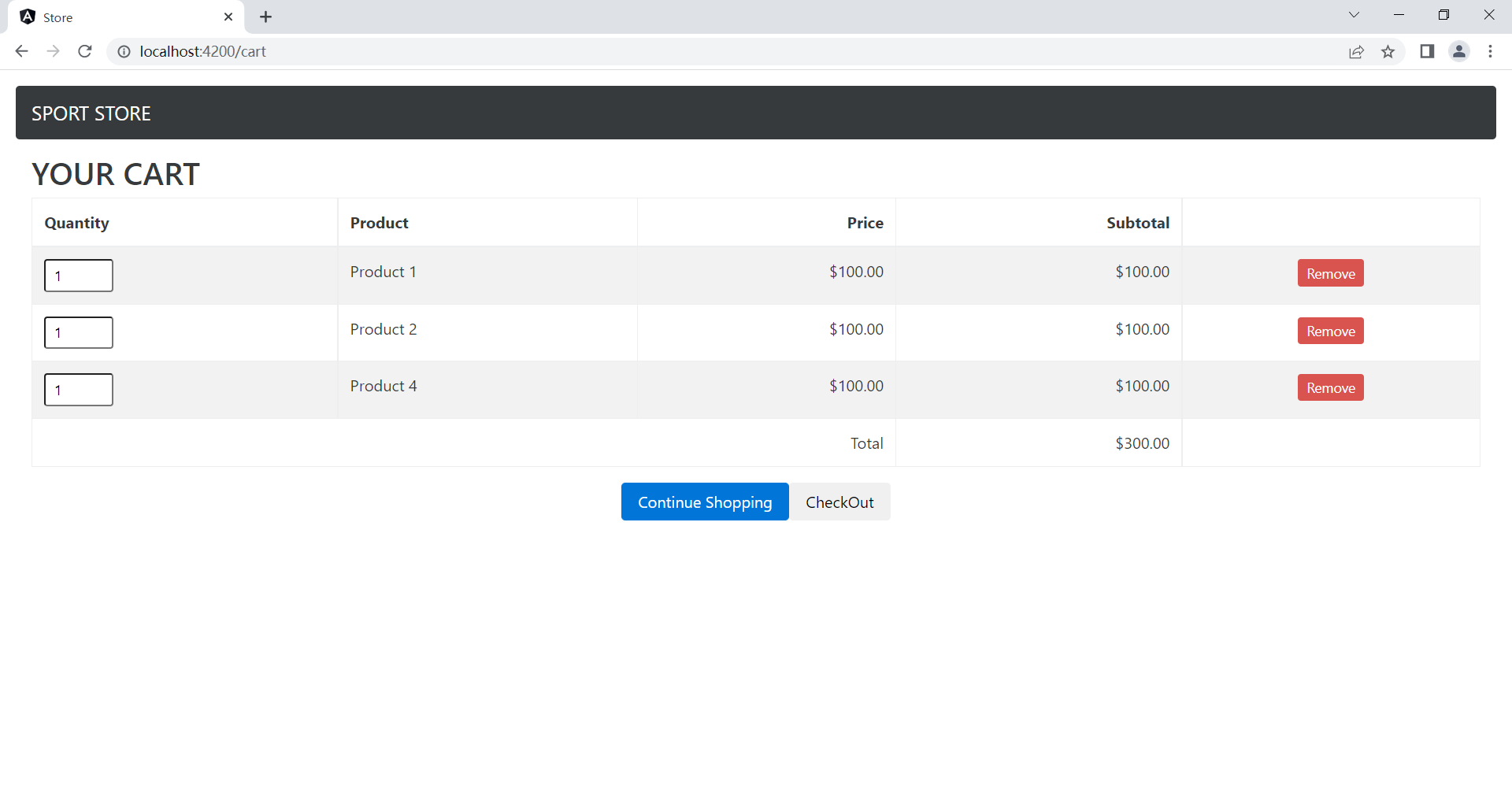Edit quantity for Product 1

79,276
